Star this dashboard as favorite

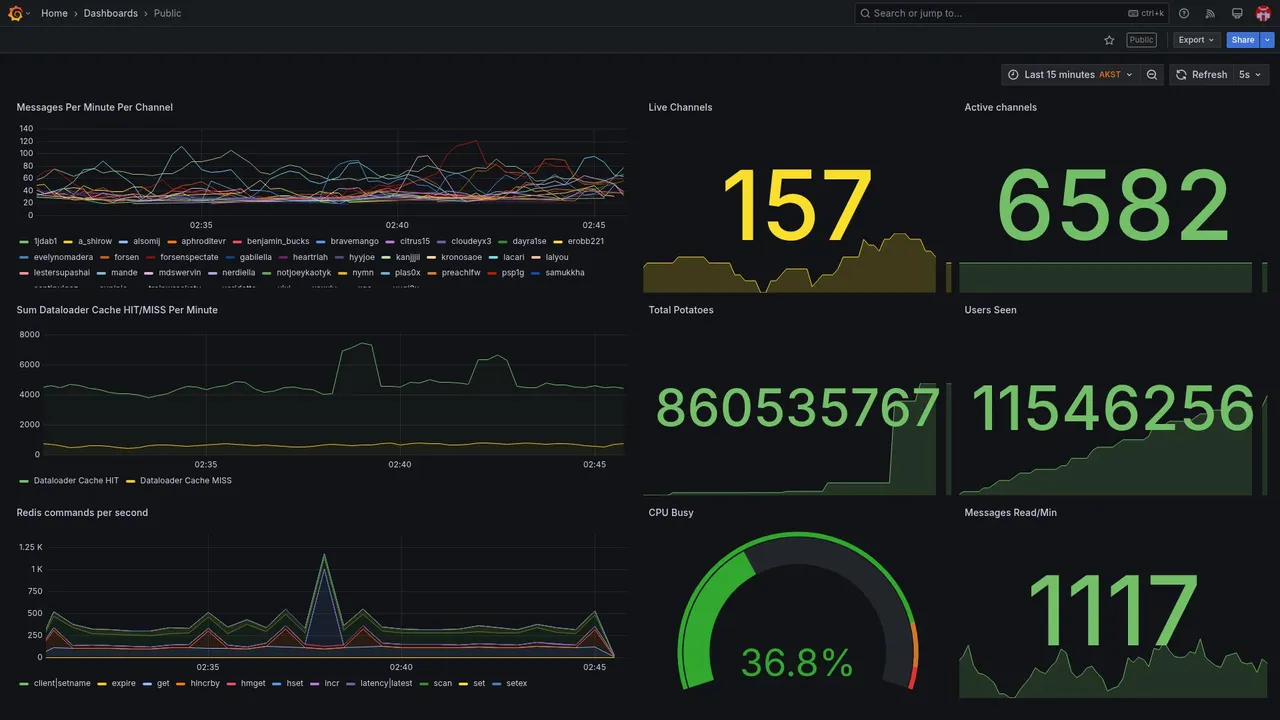pyautogui.click(x=1109, y=40)
